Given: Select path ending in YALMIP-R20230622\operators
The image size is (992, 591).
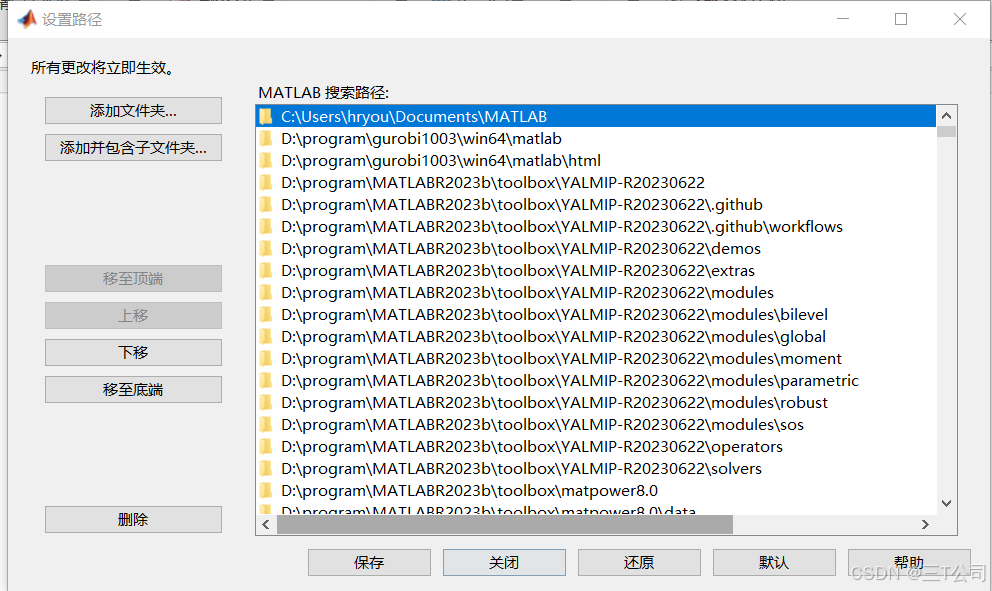Looking at the screenshot, I should pyautogui.click(x=596, y=447).
